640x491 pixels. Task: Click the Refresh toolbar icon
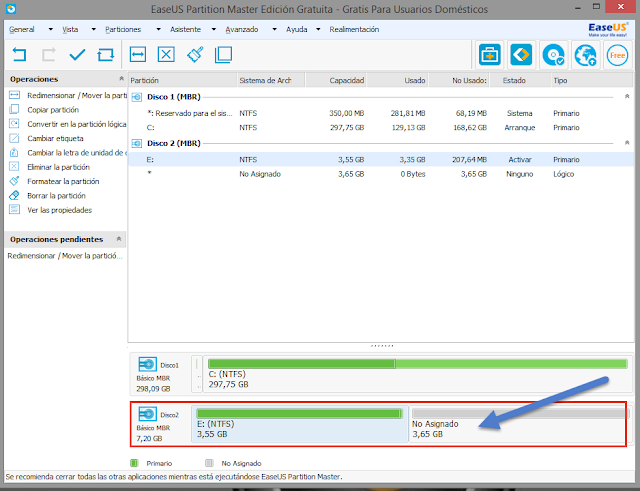[105, 54]
